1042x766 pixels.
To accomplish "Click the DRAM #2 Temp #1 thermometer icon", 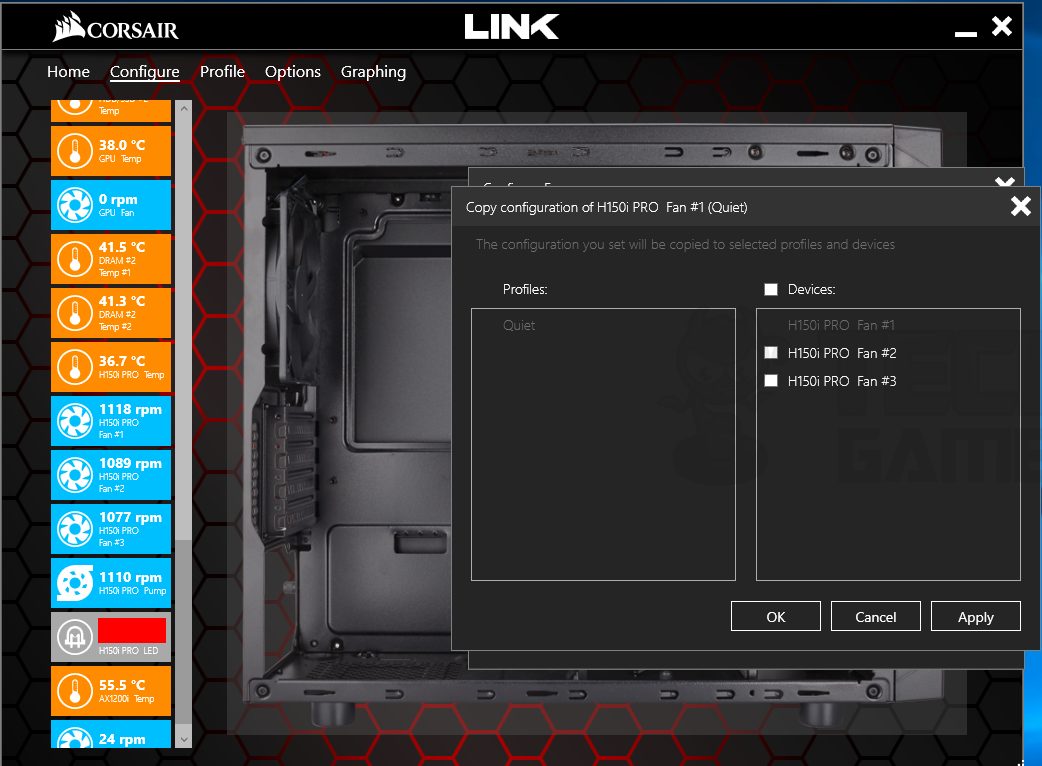I will click(74, 259).
